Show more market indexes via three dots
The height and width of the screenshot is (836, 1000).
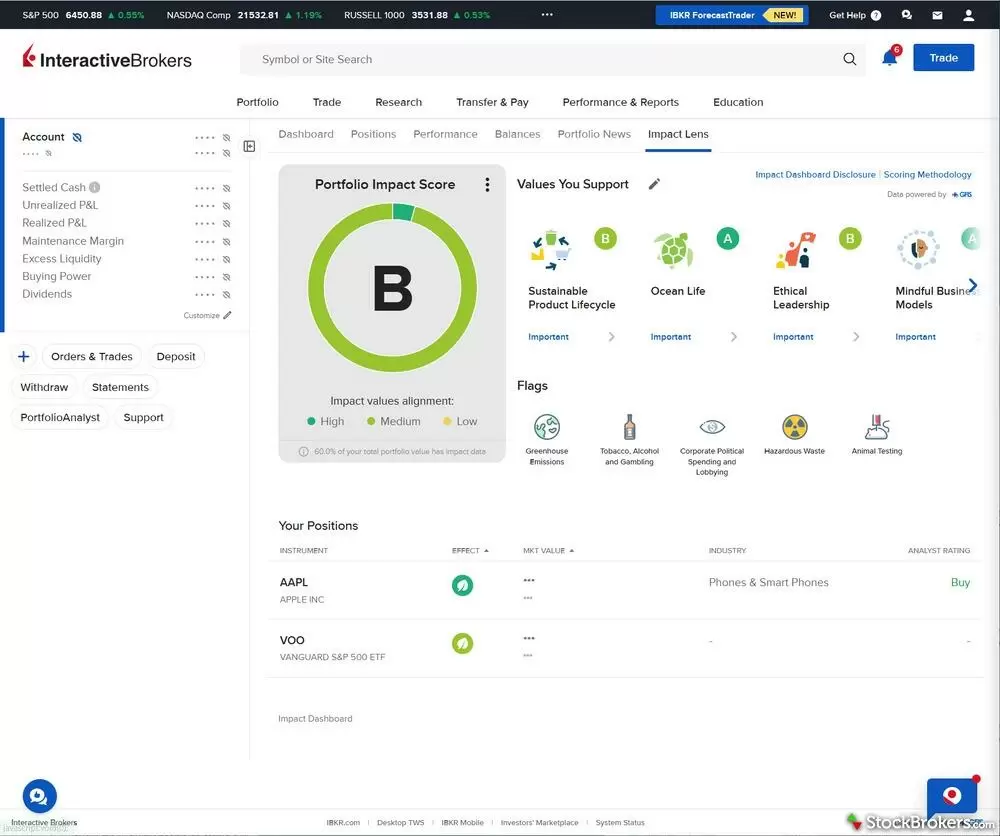pos(547,14)
